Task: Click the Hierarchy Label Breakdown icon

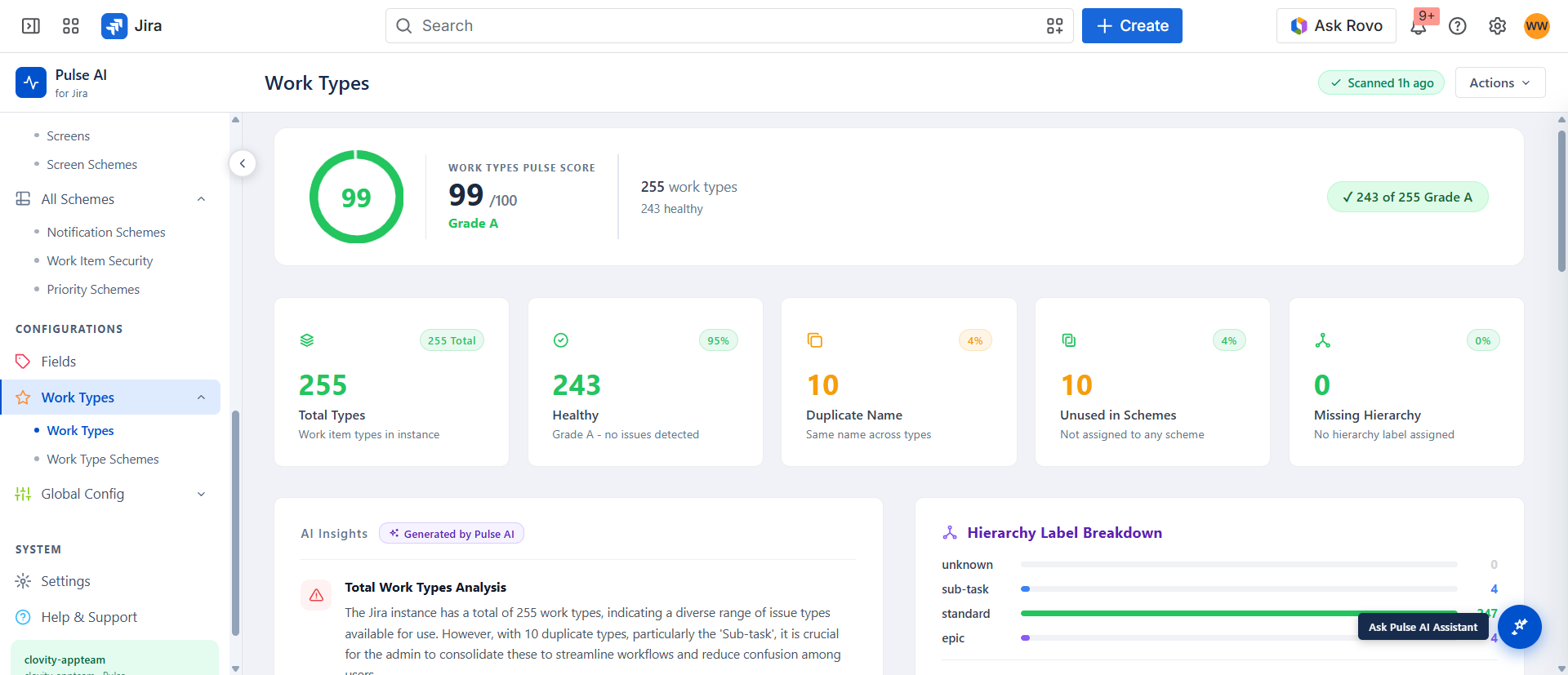Action: pos(950,533)
